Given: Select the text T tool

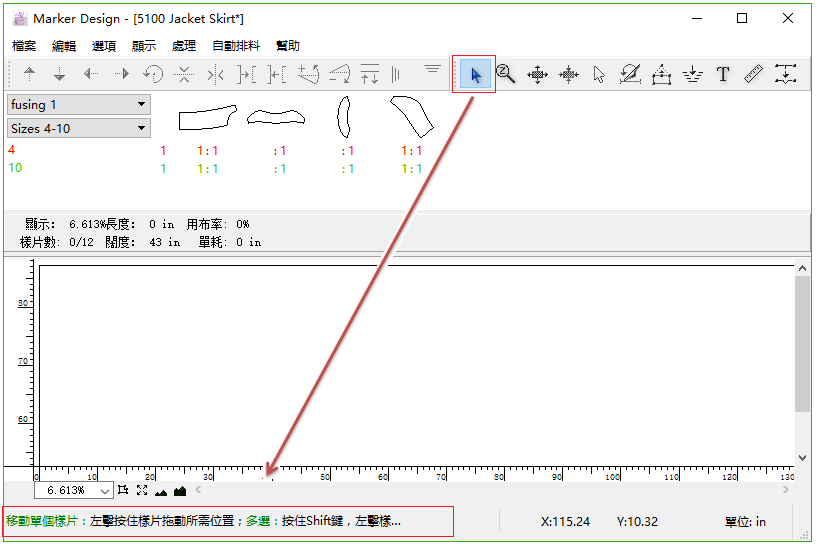Looking at the screenshot, I should [723, 74].
